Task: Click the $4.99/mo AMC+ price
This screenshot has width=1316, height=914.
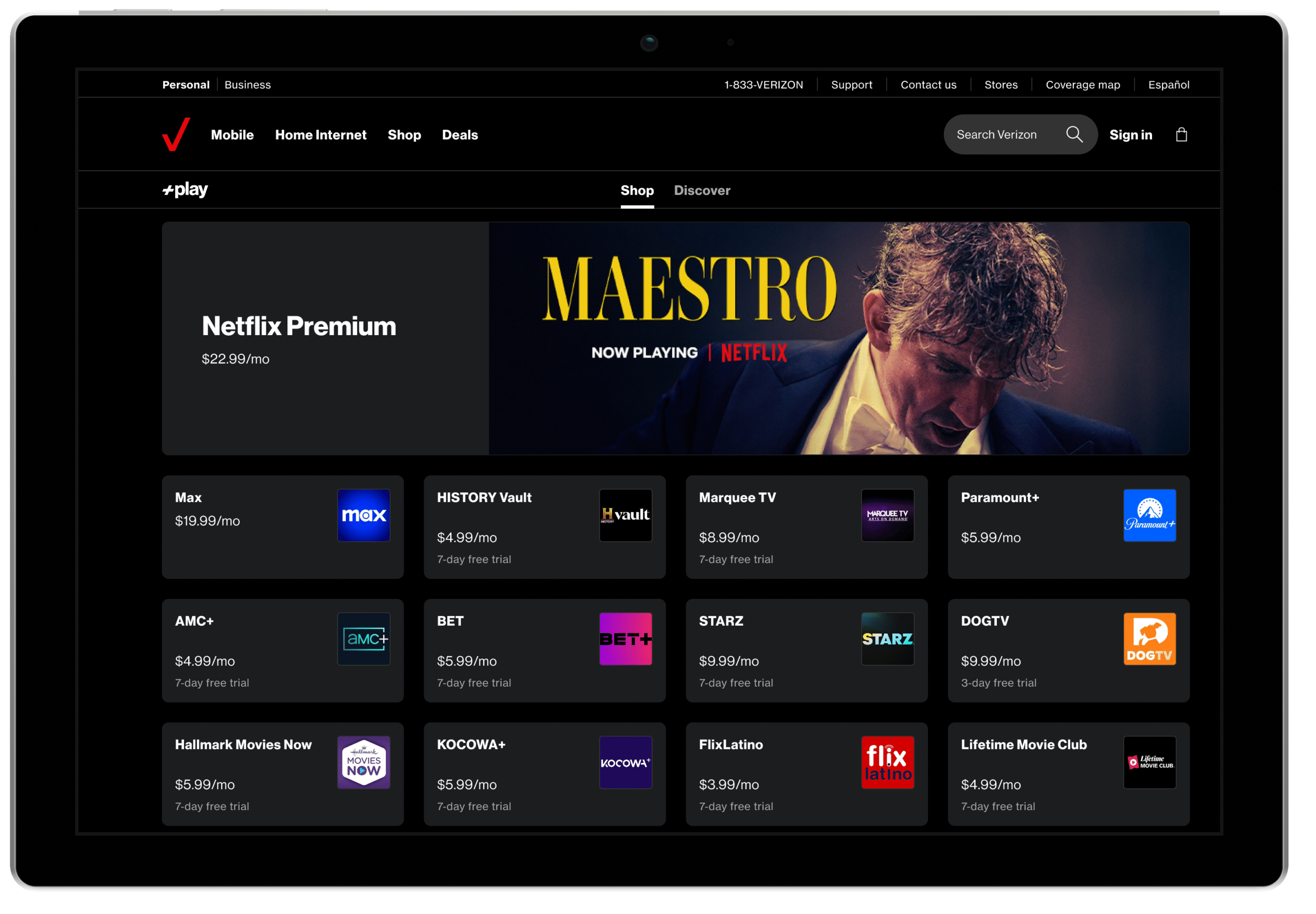Action: click(x=205, y=661)
